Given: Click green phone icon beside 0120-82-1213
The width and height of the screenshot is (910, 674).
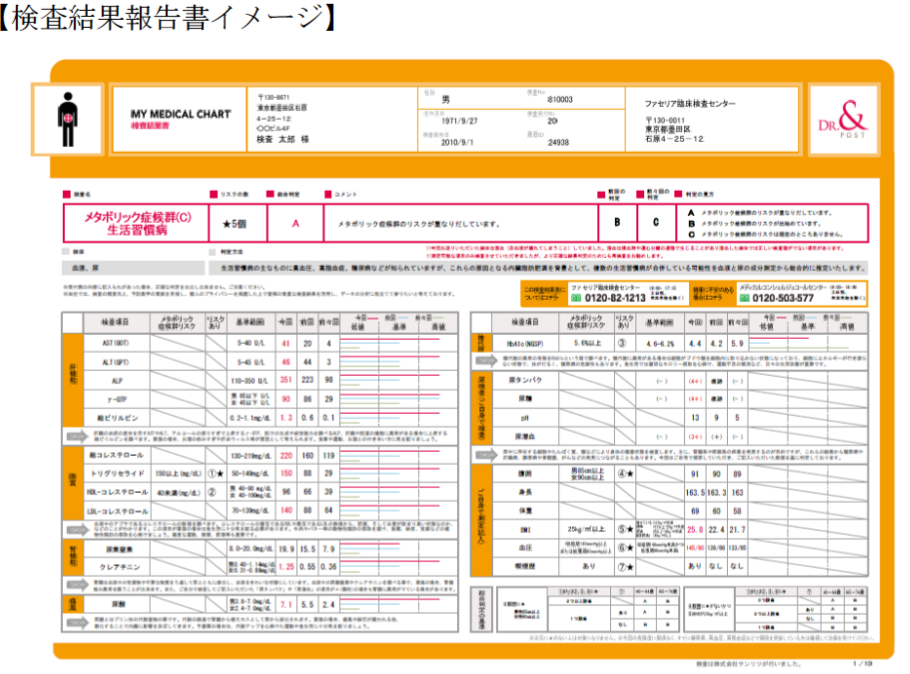Looking at the screenshot, I should pos(577,297).
